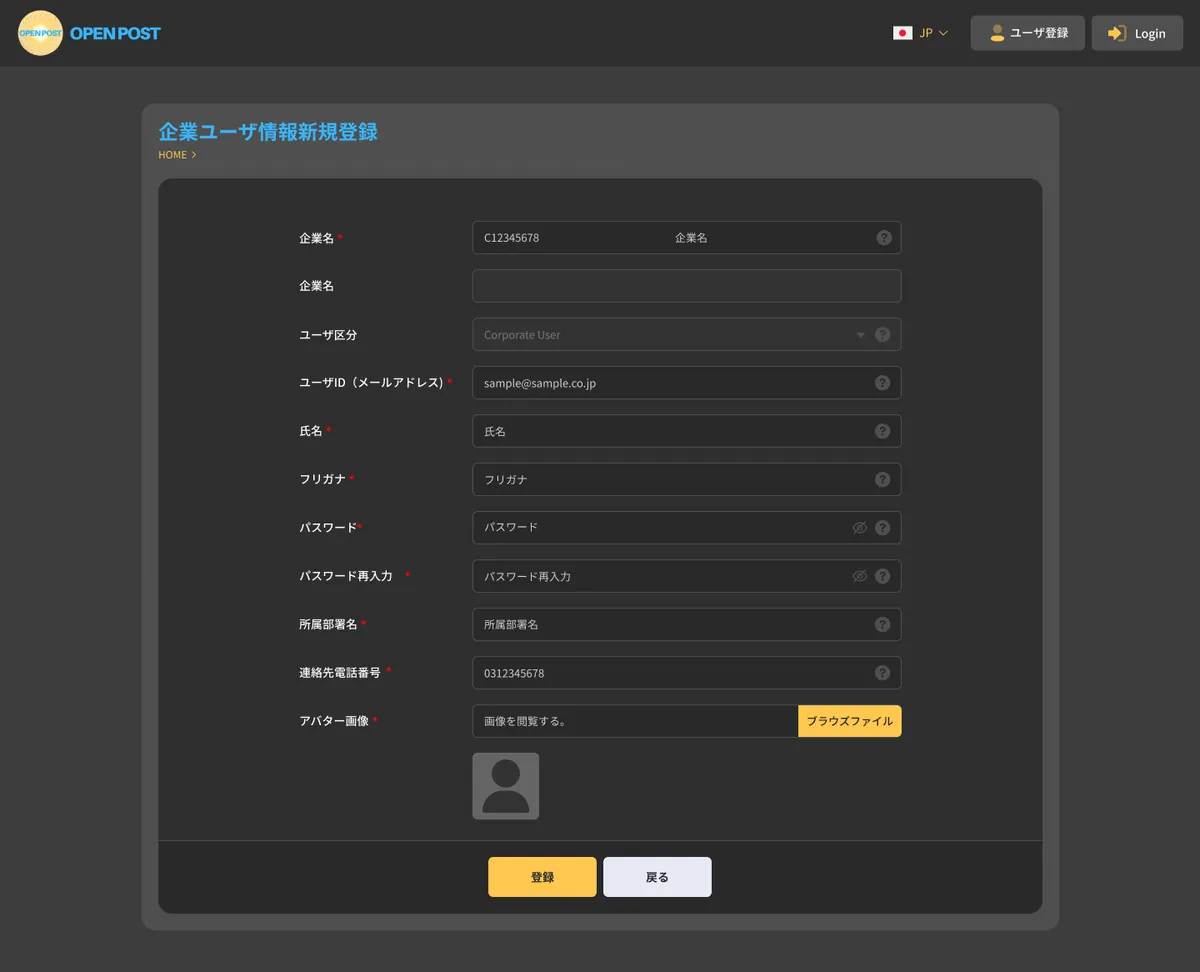Click the アバター画像 label
The width and height of the screenshot is (1200, 972).
[334, 721]
